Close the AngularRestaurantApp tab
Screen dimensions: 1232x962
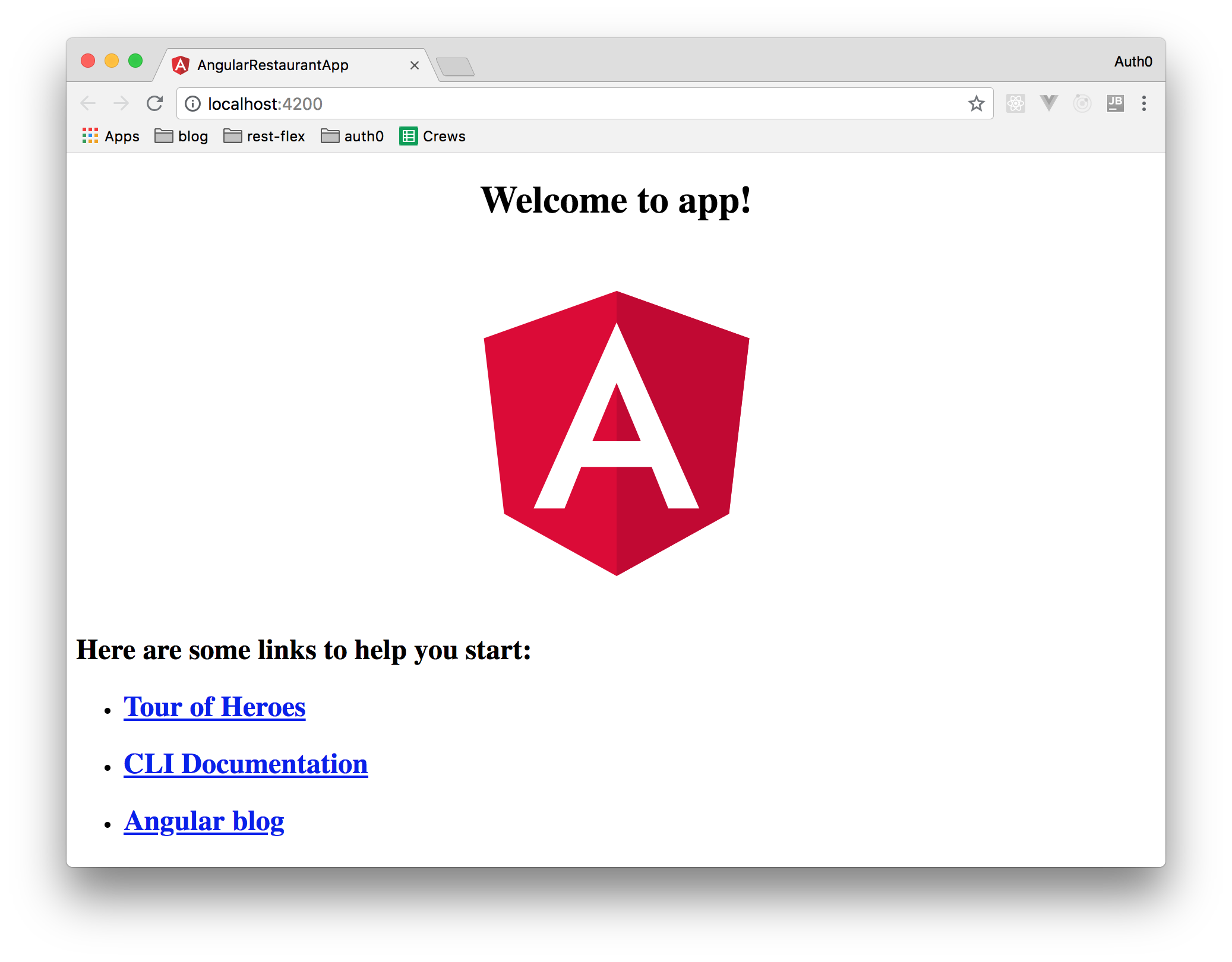click(x=415, y=65)
